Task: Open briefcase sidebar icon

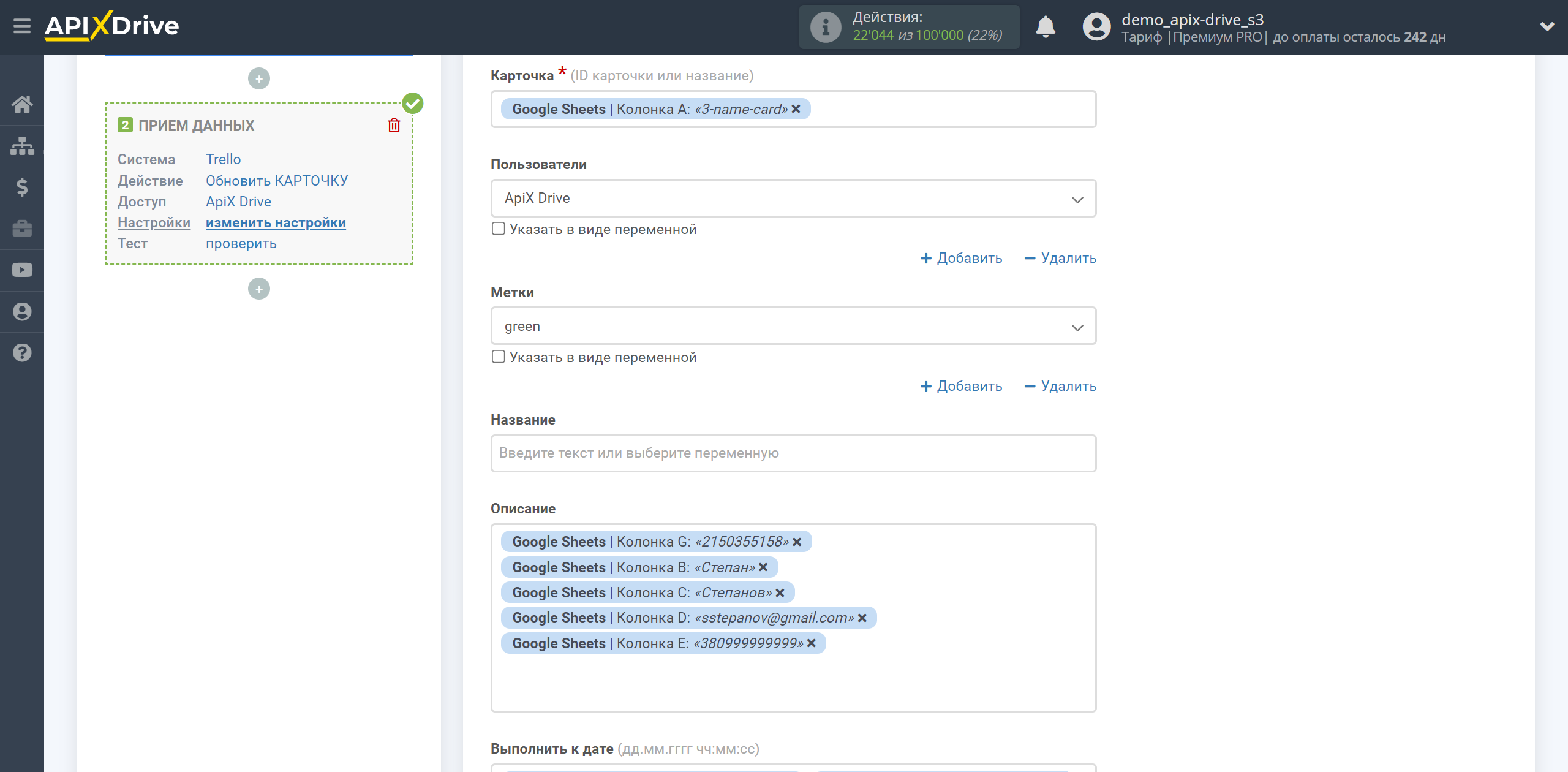Action: pyautogui.click(x=22, y=229)
